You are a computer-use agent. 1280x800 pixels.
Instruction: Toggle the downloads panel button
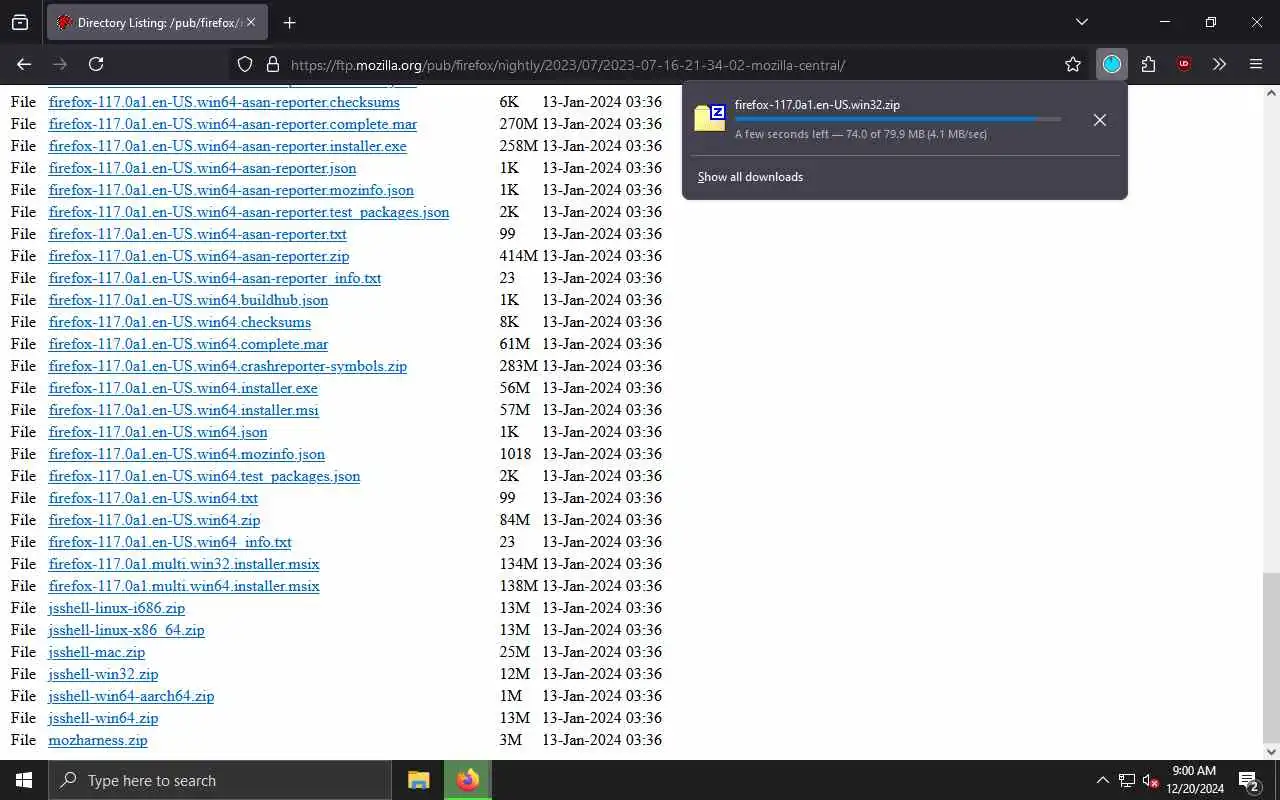tap(1112, 64)
